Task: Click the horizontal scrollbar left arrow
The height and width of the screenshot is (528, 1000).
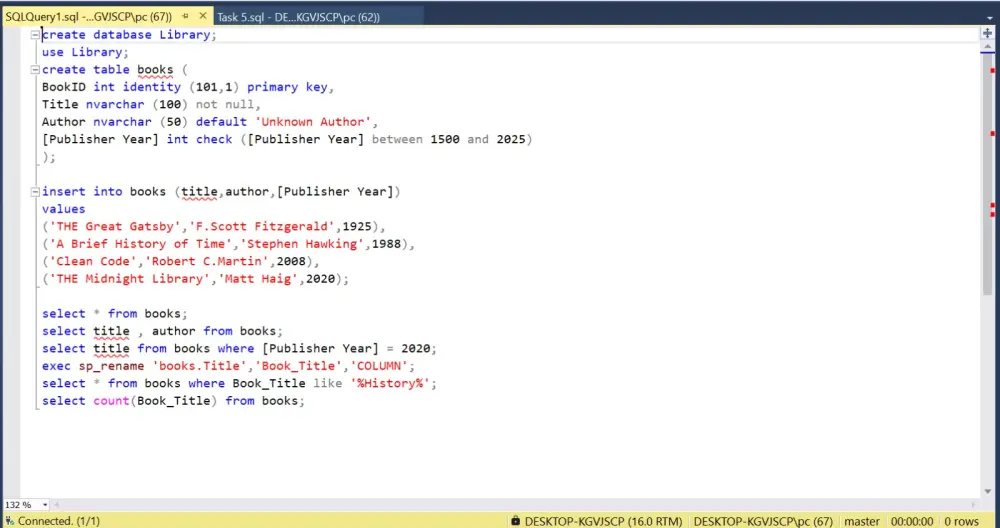Action: click(56, 504)
